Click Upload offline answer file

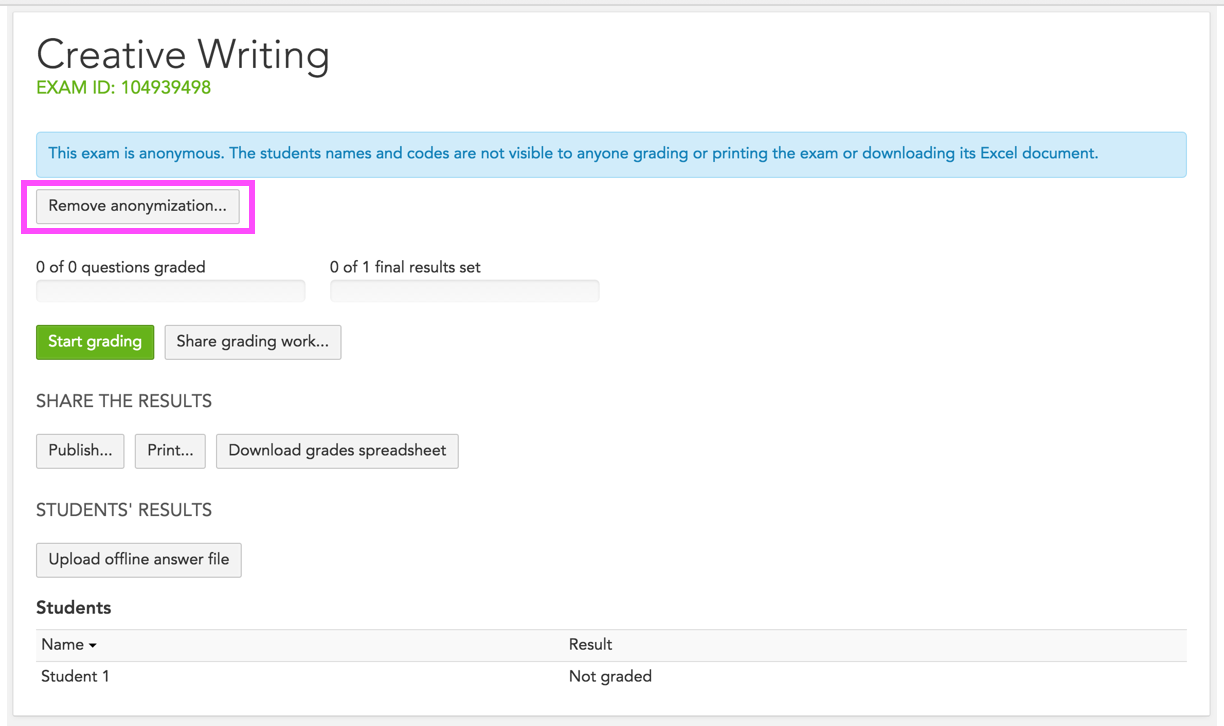pyautogui.click(x=138, y=560)
